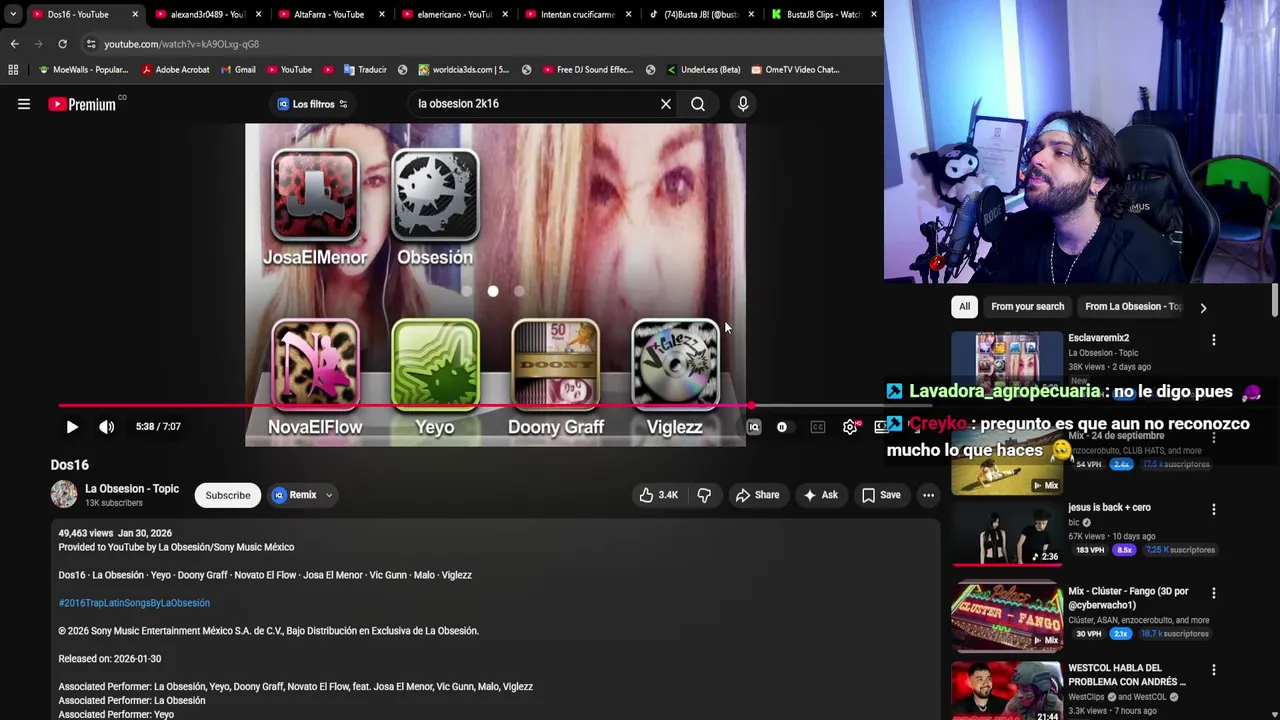
Task: Open OmeTV Video Chat bookmark
Action: point(794,70)
